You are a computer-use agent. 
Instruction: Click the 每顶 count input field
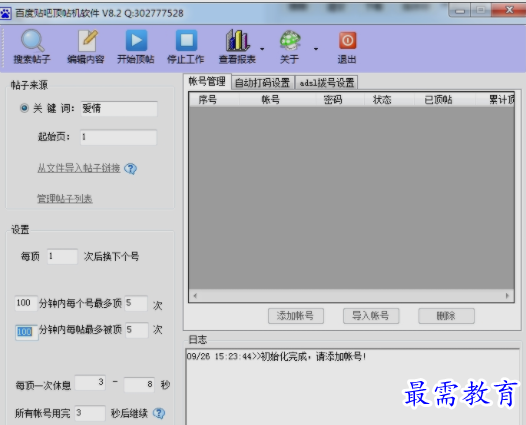[62, 257]
